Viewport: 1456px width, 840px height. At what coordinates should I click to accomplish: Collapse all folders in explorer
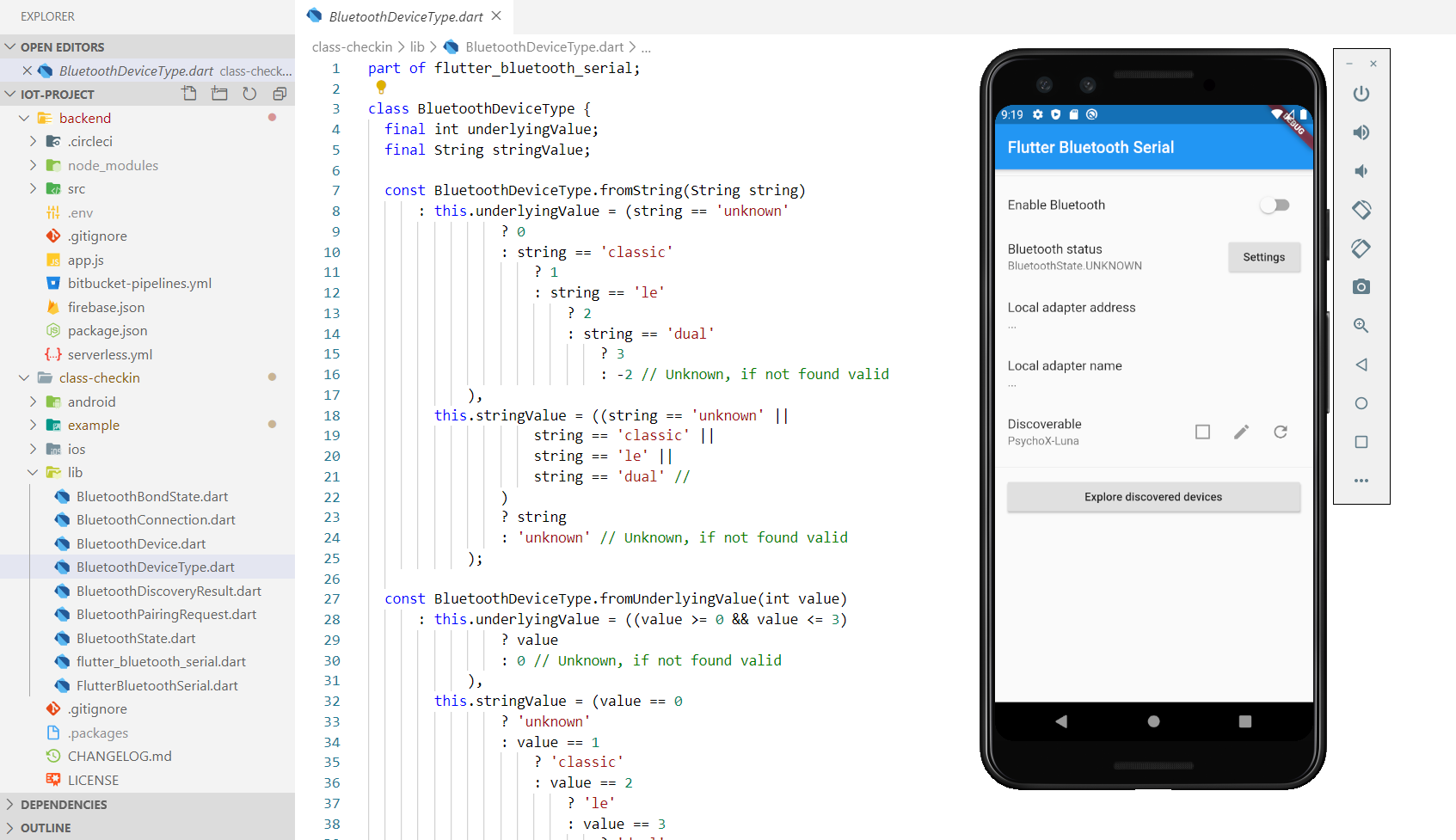(280, 94)
